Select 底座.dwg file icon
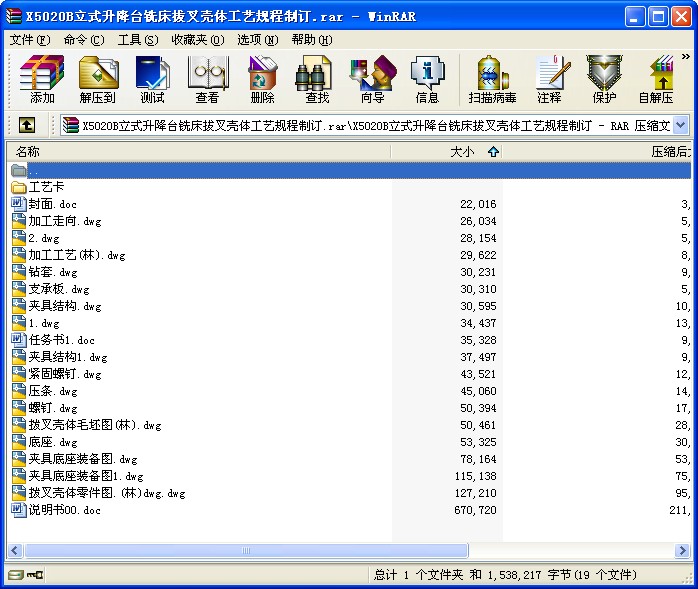This screenshot has height=589, width=698. click(x=18, y=442)
